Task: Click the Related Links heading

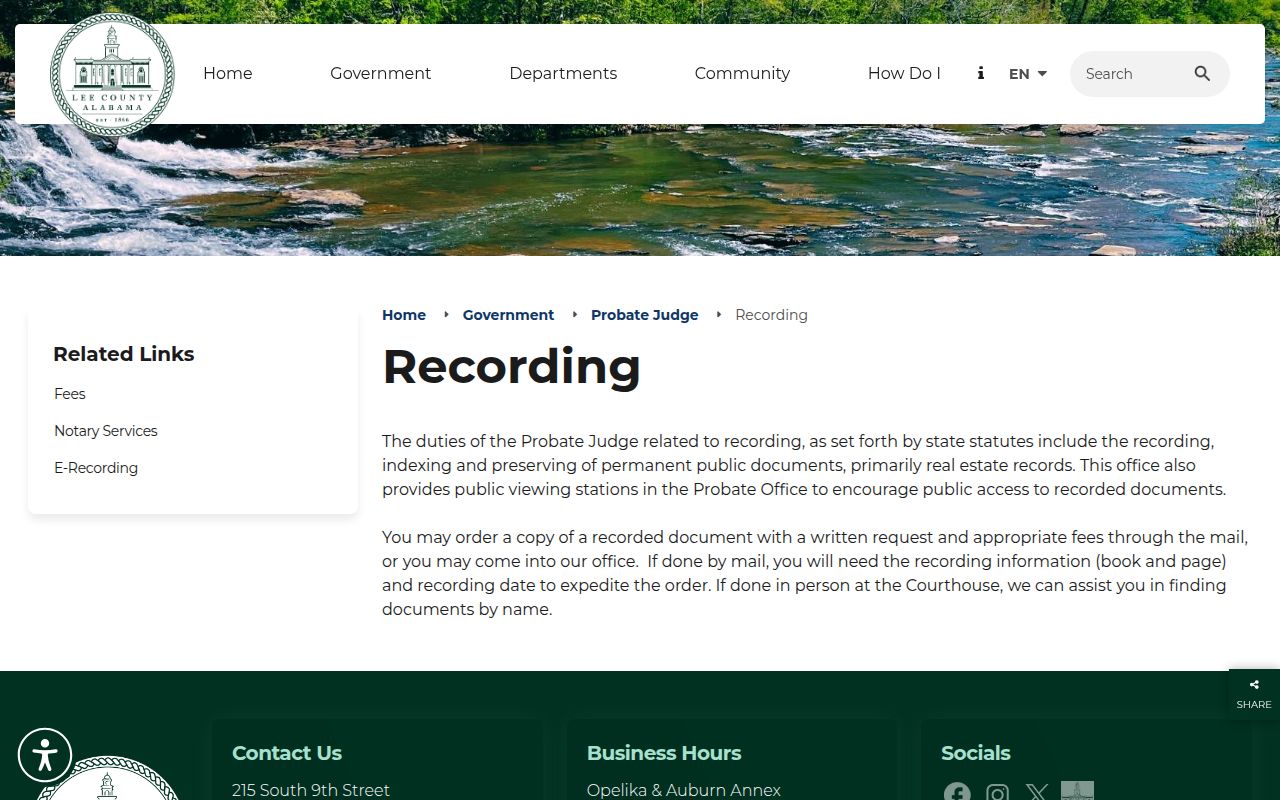Action: [124, 354]
